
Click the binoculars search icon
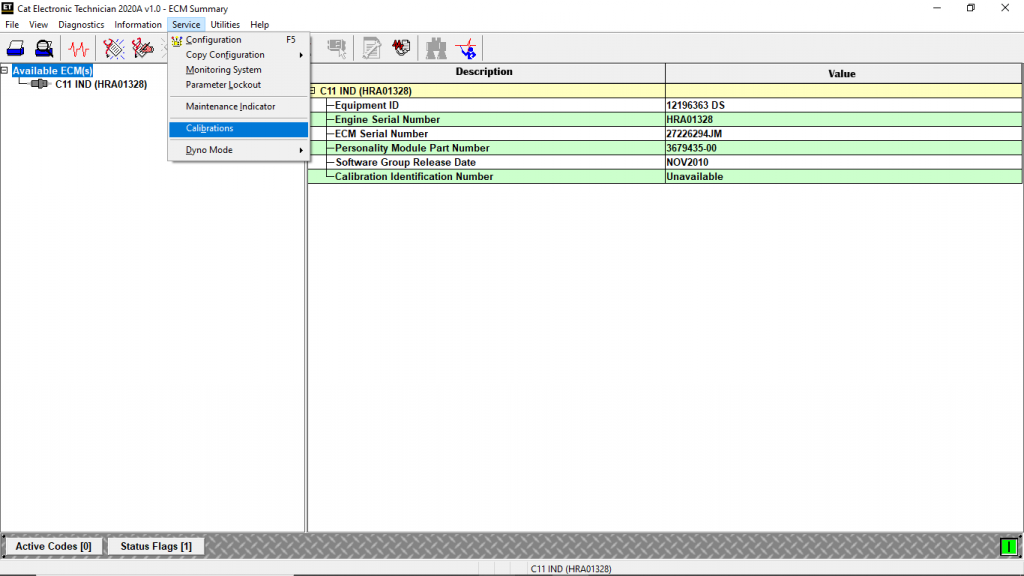(435, 47)
